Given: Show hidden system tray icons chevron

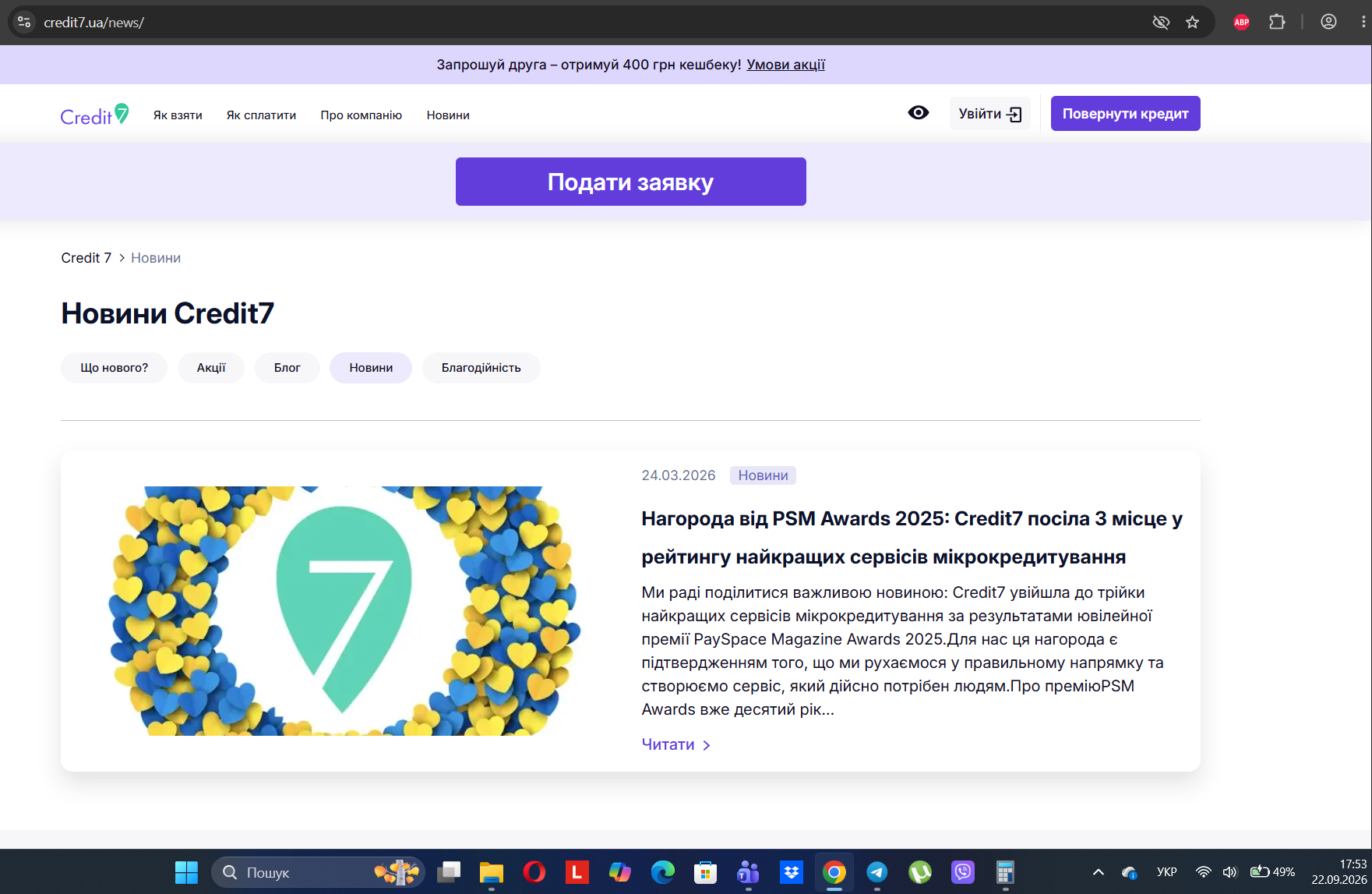Looking at the screenshot, I should tap(1099, 872).
